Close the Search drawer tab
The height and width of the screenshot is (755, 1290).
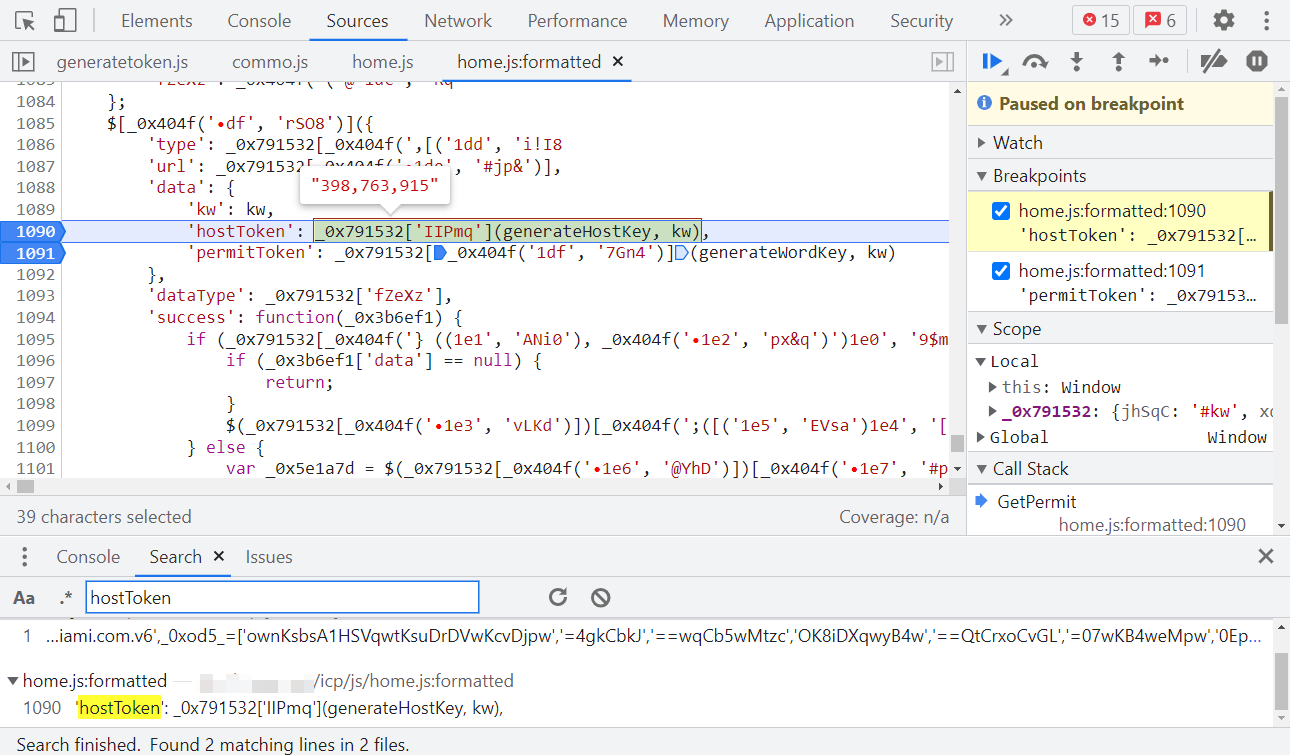[x=219, y=557]
